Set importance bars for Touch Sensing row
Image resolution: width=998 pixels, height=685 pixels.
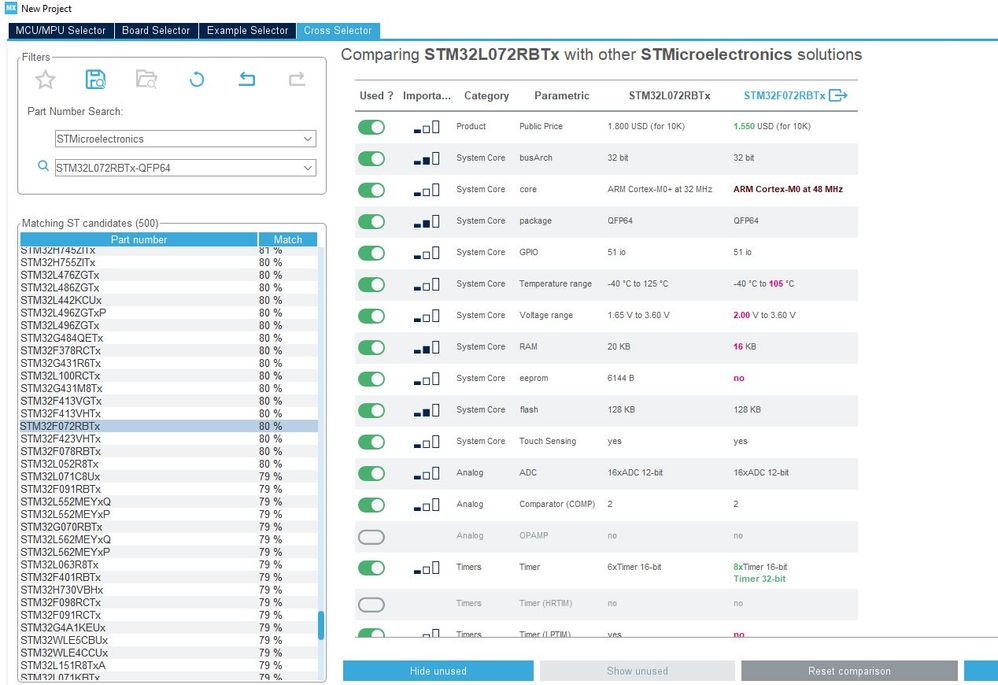426,442
